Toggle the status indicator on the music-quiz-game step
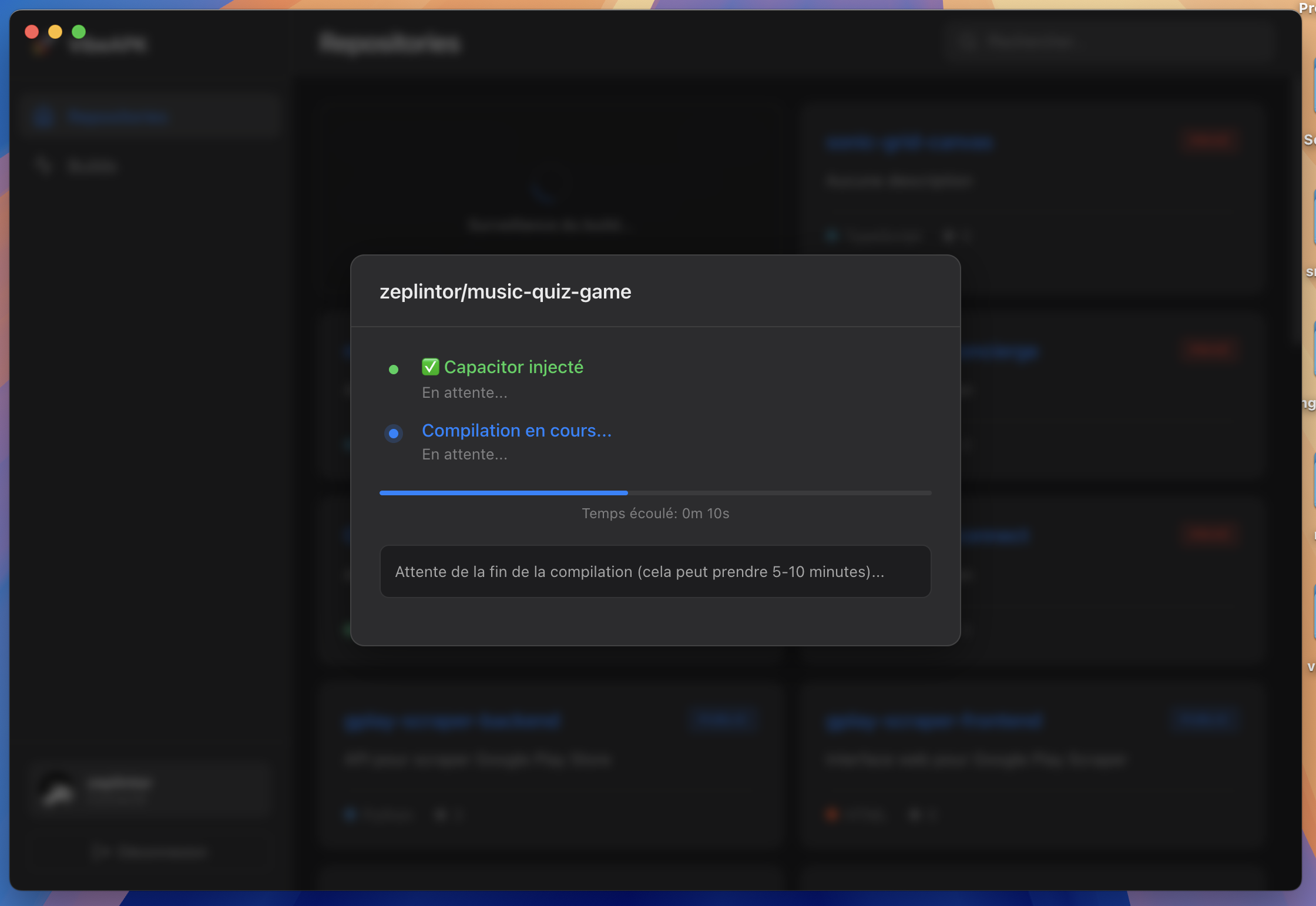The image size is (1316, 906). 394,434
